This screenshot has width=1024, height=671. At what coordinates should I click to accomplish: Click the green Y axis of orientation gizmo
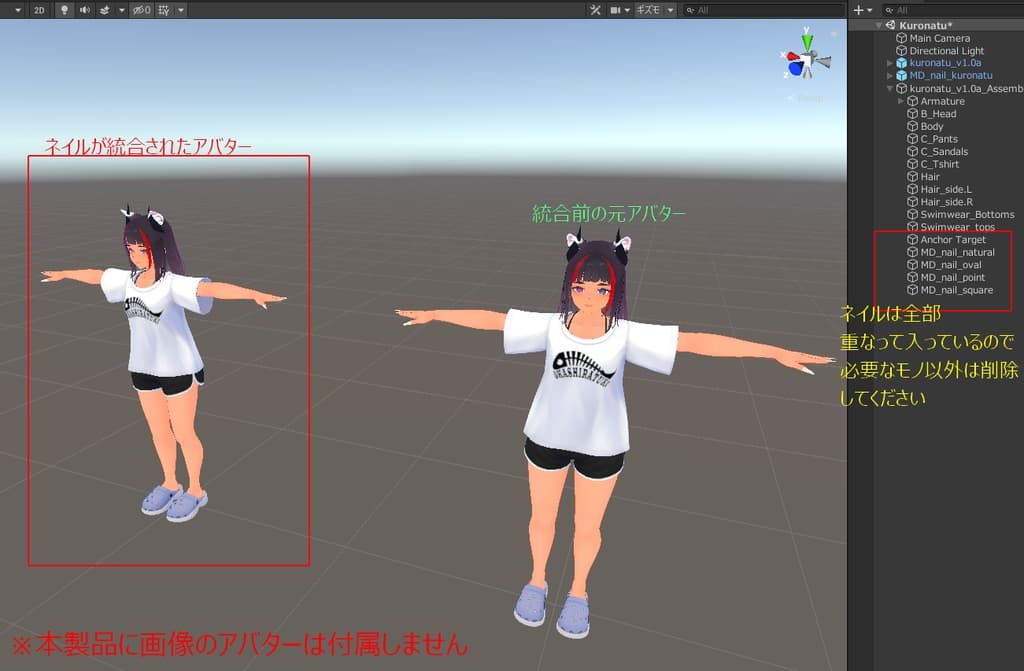808,41
